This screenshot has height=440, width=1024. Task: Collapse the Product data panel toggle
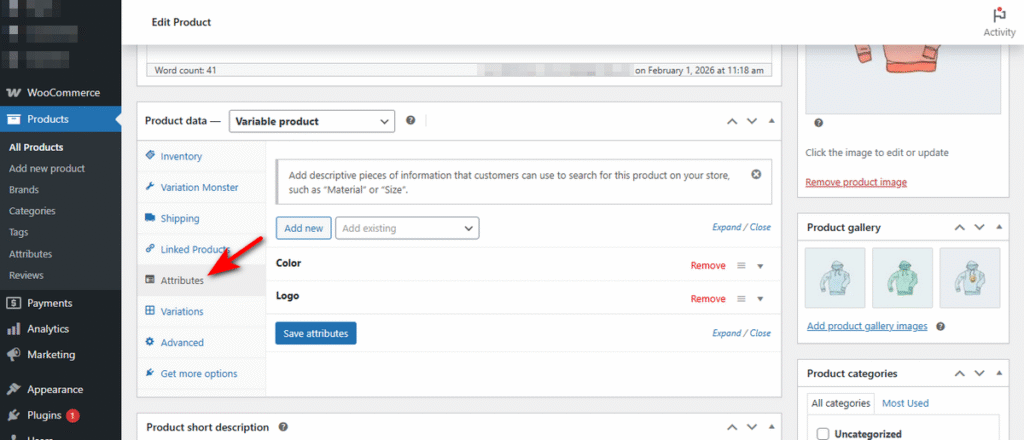point(771,121)
